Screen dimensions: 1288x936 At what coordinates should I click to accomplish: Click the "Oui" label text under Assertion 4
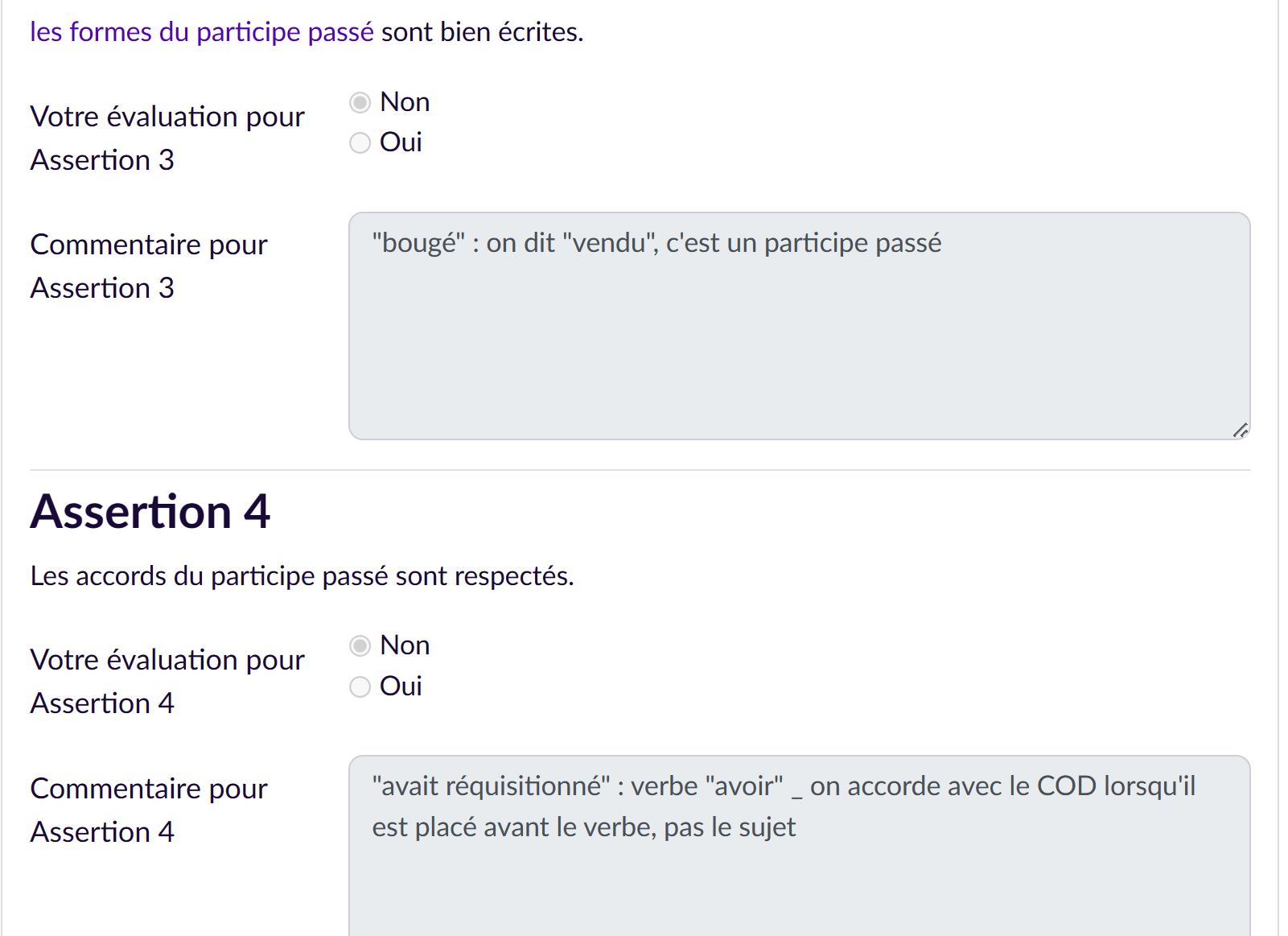coord(401,687)
